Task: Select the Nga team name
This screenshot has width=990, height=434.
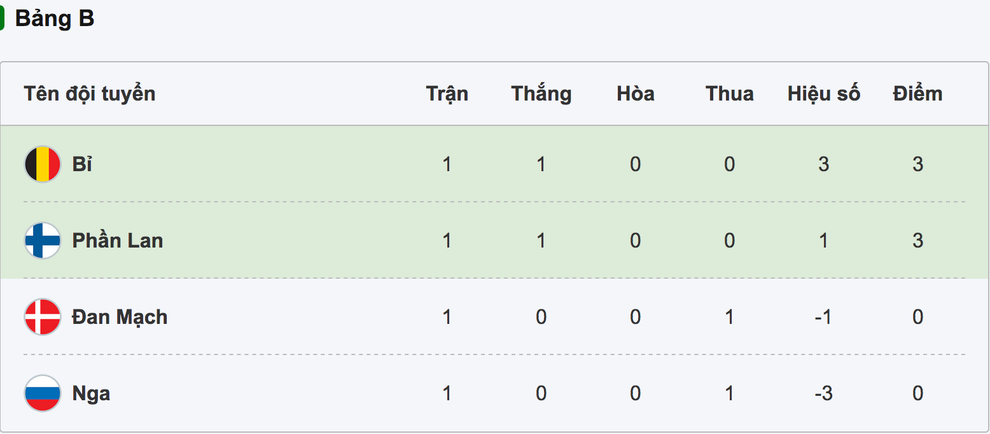Action: (91, 393)
